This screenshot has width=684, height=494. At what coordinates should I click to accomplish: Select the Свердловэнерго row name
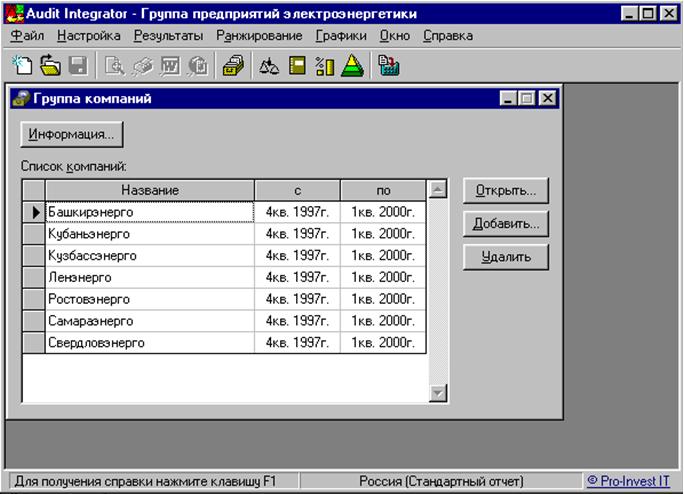point(150,343)
